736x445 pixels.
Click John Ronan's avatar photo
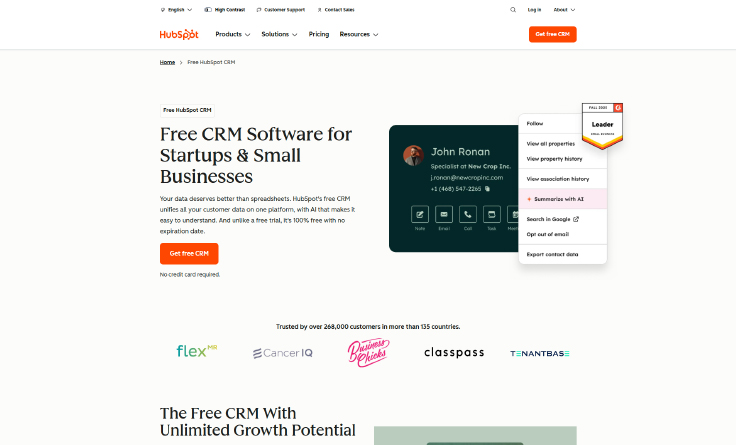click(x=414, y=155)
